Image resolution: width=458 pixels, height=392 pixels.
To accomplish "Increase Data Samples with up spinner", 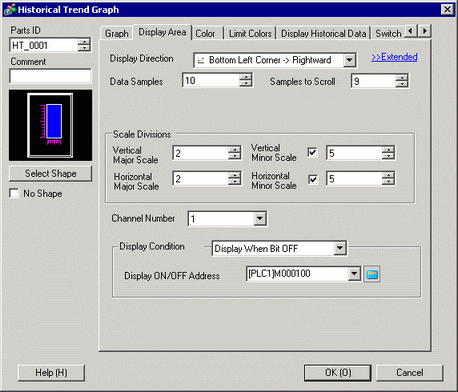I will pyautogui.click(x=246, y=77).
